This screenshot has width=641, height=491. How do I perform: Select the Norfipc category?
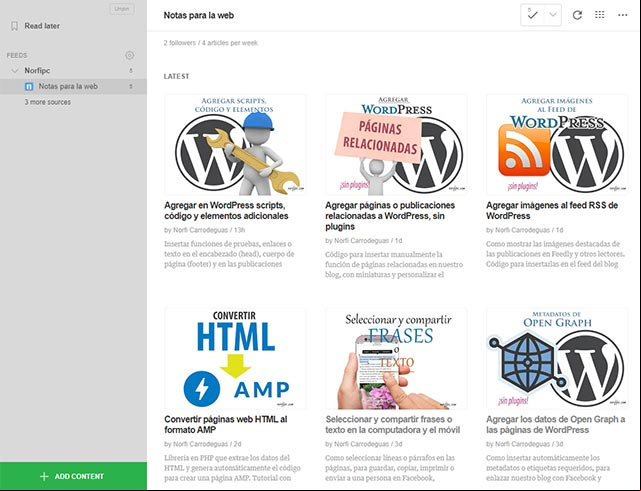(x=37, y=71)
